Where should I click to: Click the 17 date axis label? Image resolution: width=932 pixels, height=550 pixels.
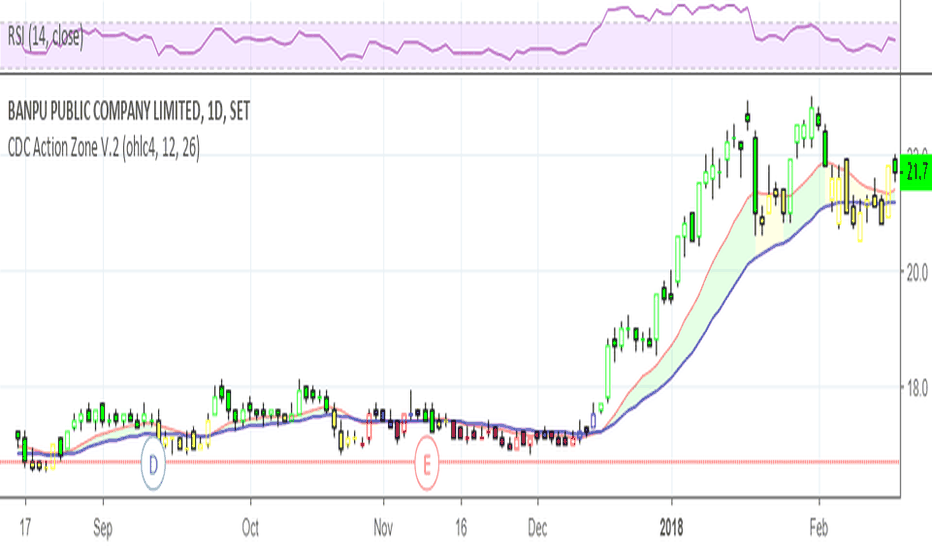pyautogui.click(x=24, y=528)
